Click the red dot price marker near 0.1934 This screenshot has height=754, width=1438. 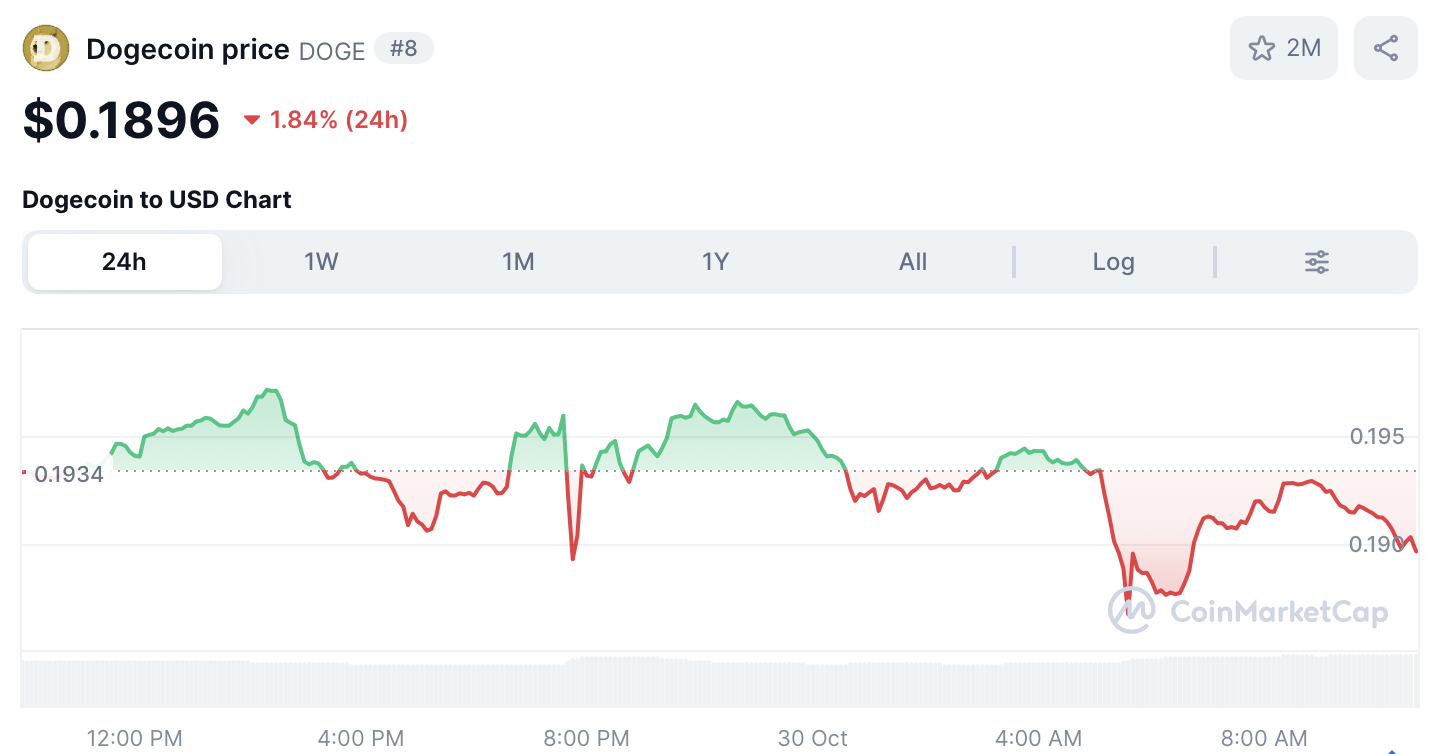[22, 473]
